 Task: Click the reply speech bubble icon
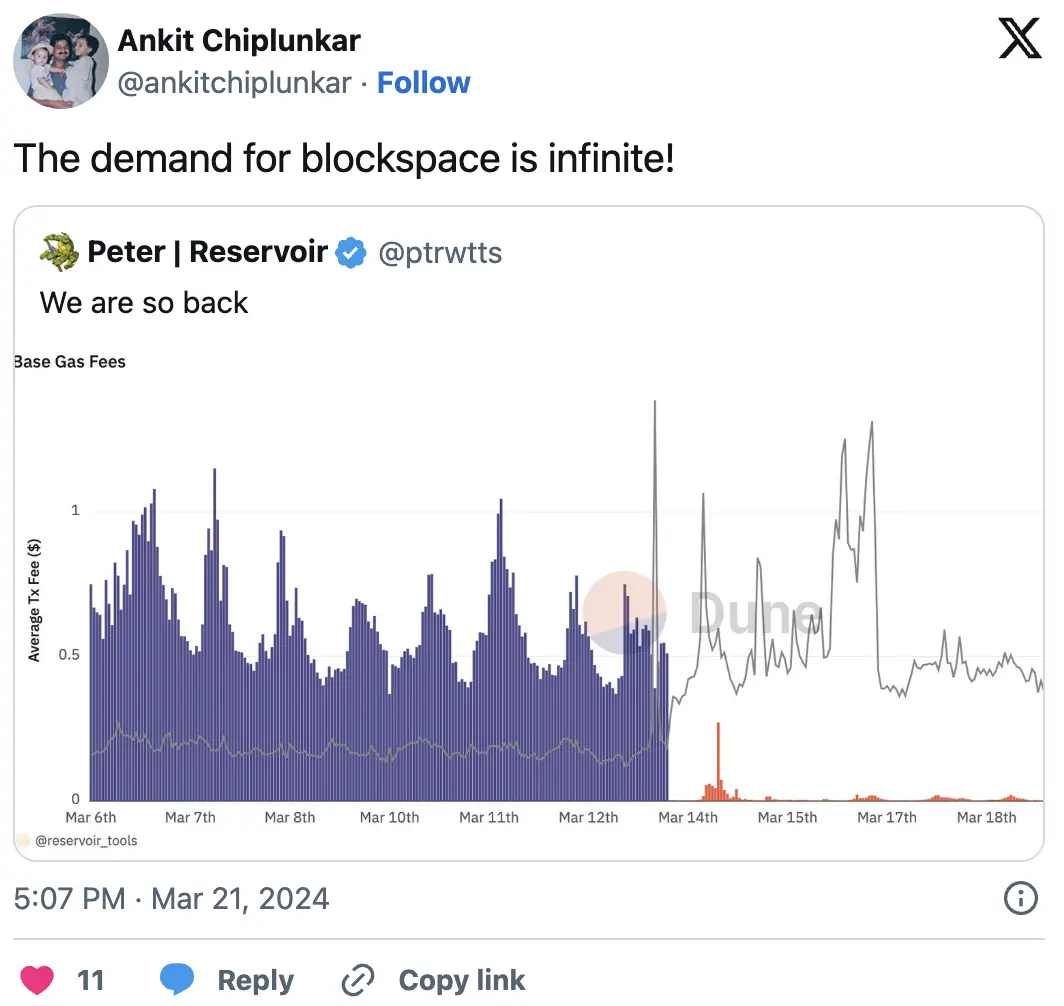[x=177, y=979]
